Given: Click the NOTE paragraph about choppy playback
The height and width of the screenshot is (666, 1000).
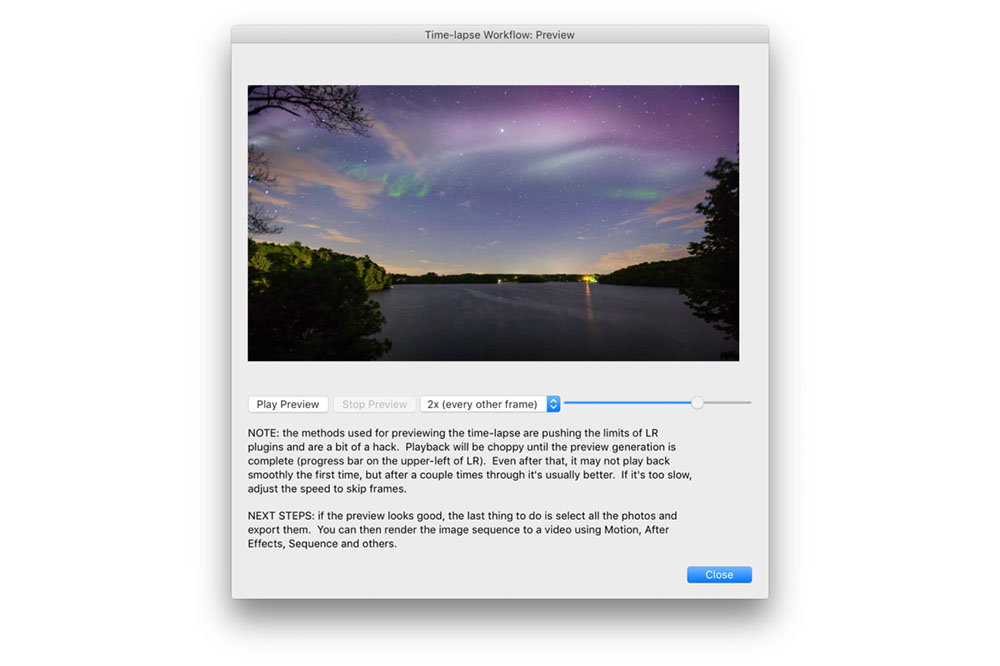Looking at the screenshot, I should [470, 460].
